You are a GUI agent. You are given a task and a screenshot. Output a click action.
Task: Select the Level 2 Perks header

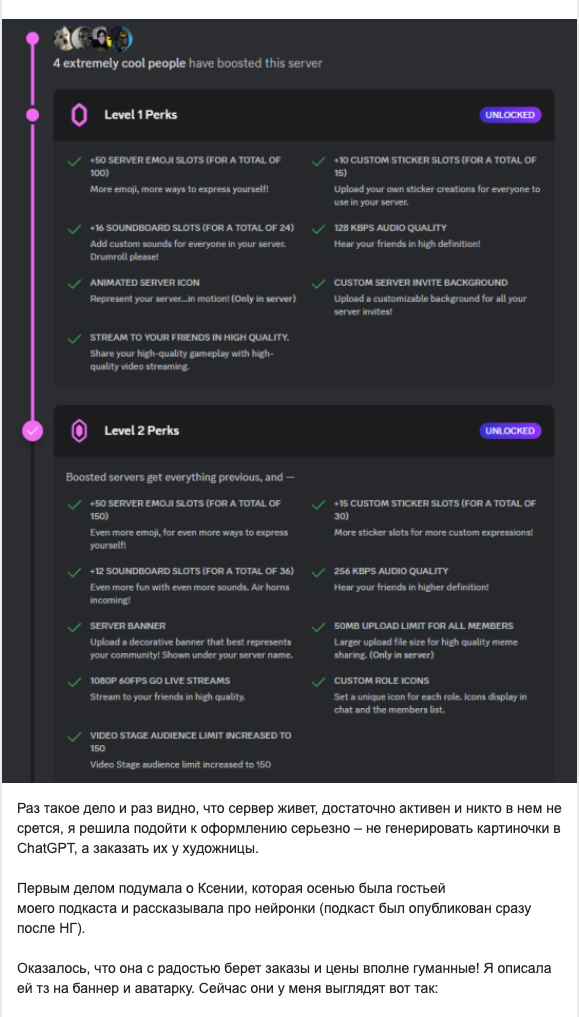303,431
